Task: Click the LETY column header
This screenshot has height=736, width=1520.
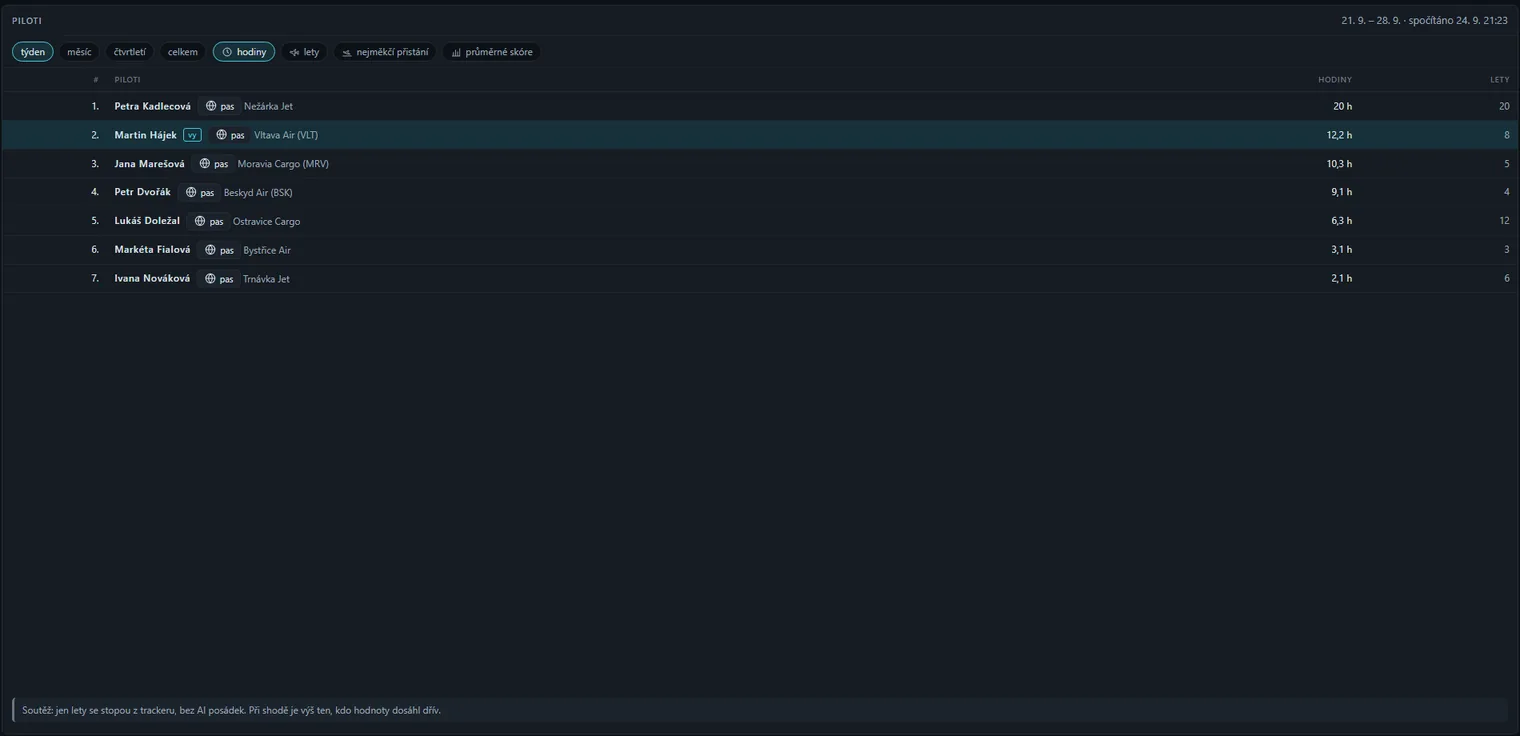Action: [1500, 79]
